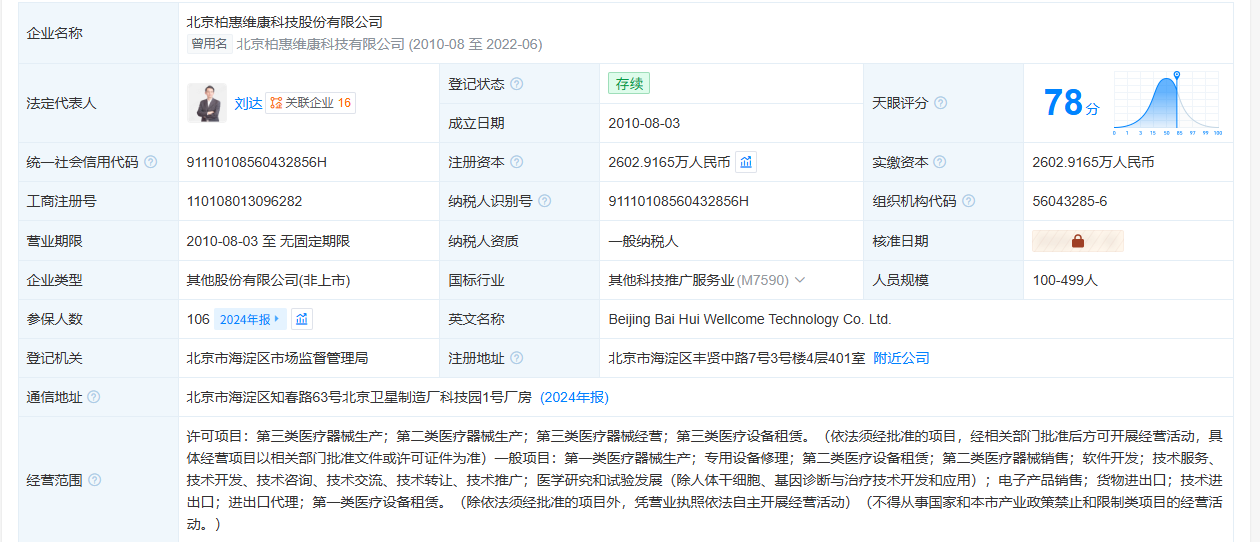Click the 核准日期 field label

click(900, 241)
